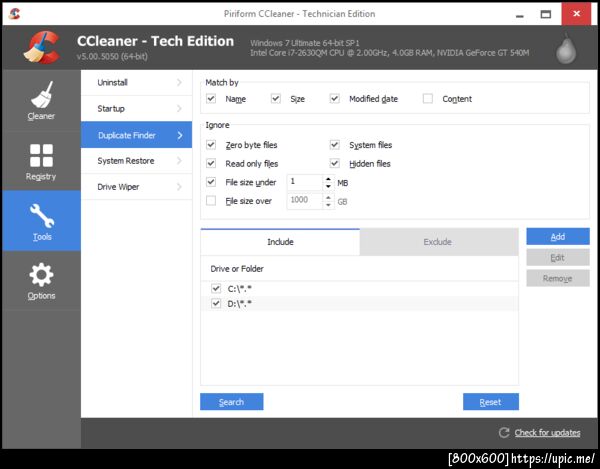The image size is (600, 469).
Task: Click the Piriform pear icon
Action: (566, 48)
